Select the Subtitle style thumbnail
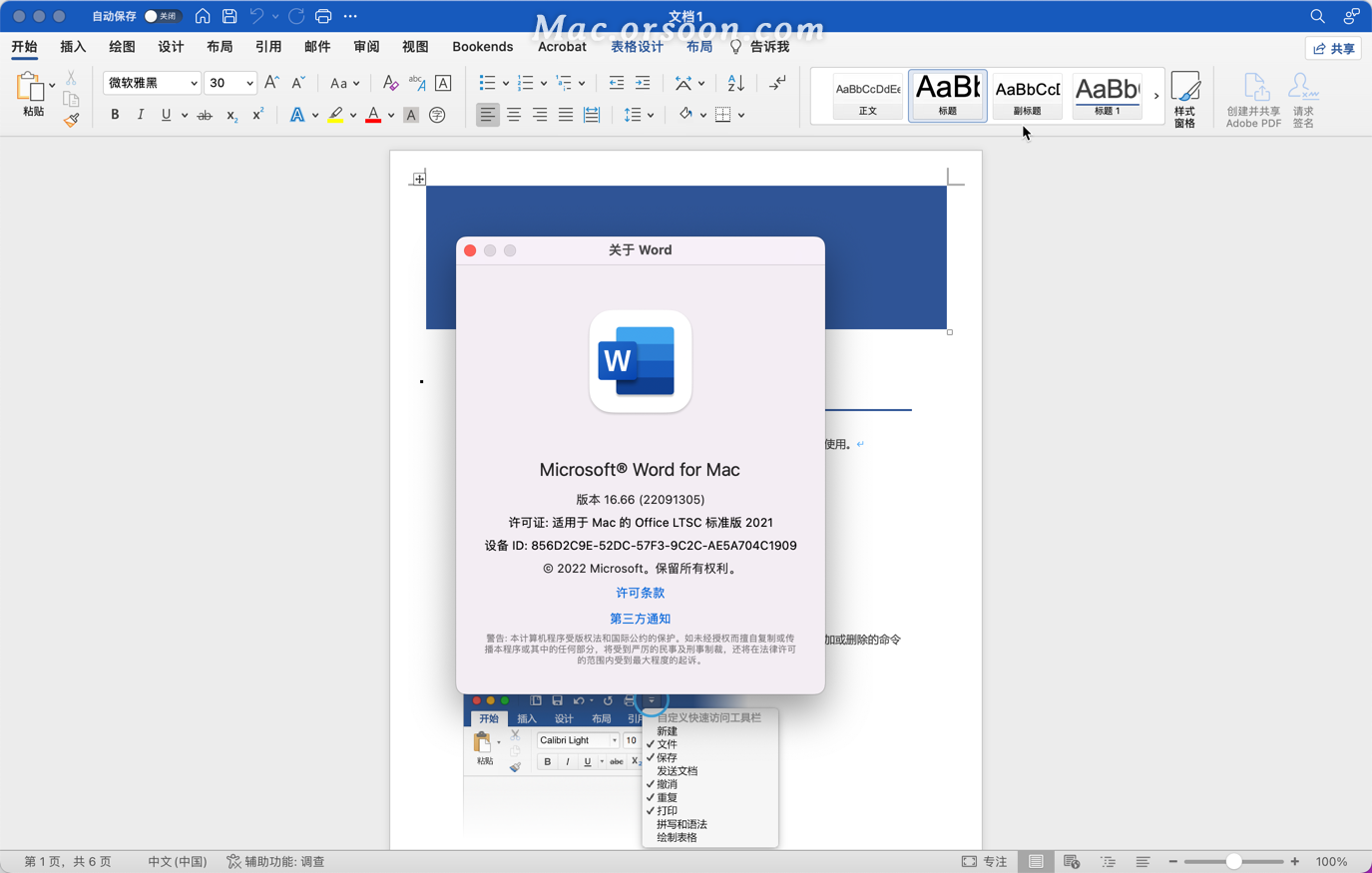Image resolution: width=1372 pixels, height=873 pixels. click(x=1027, y=96)
